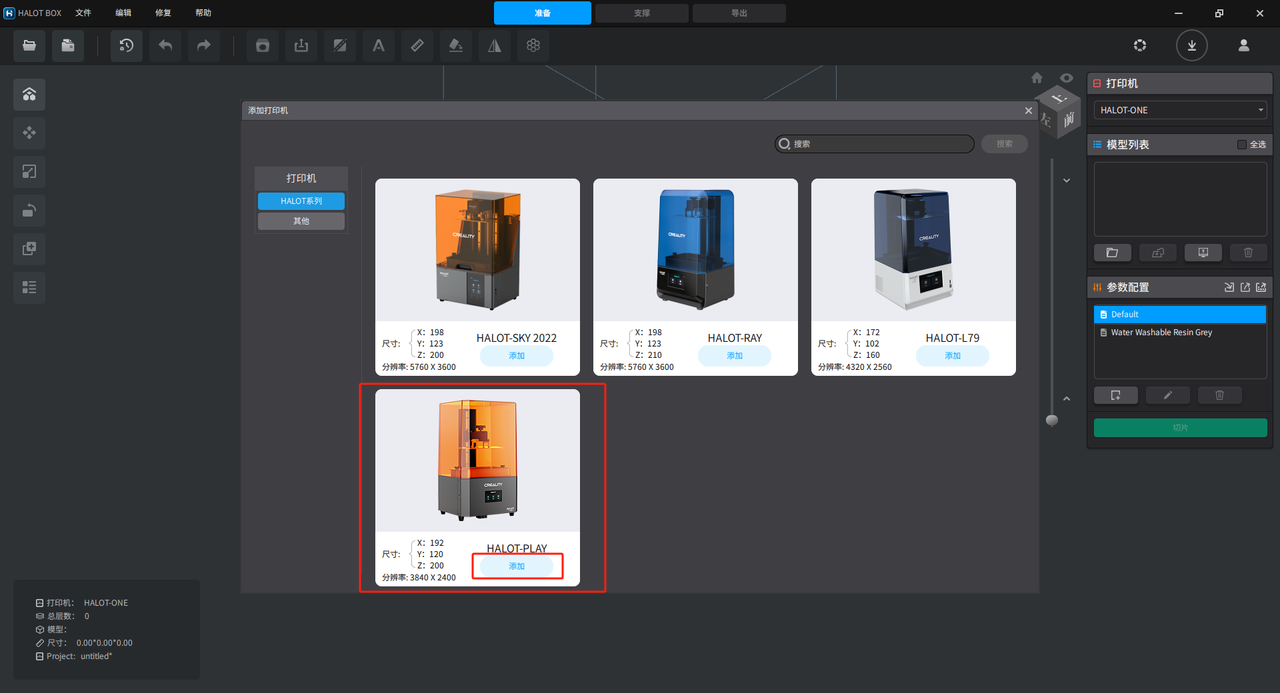Open the HALOT-ONE printer dropdown
Image resolution: width=1280 pixels, height=693 pixels.
pos(1180,110)
